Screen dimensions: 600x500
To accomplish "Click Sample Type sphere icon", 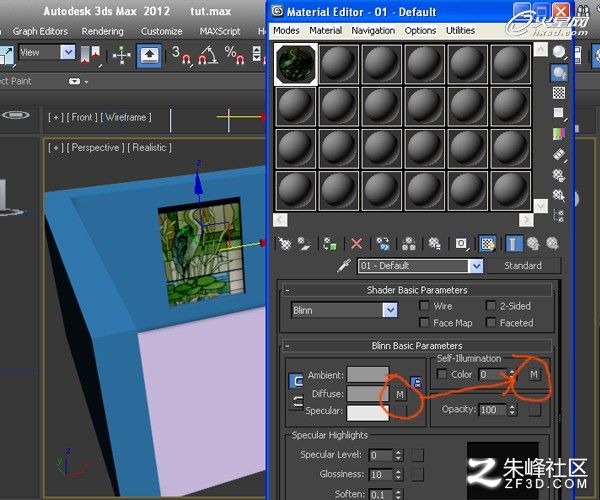I will click(559, 52).
